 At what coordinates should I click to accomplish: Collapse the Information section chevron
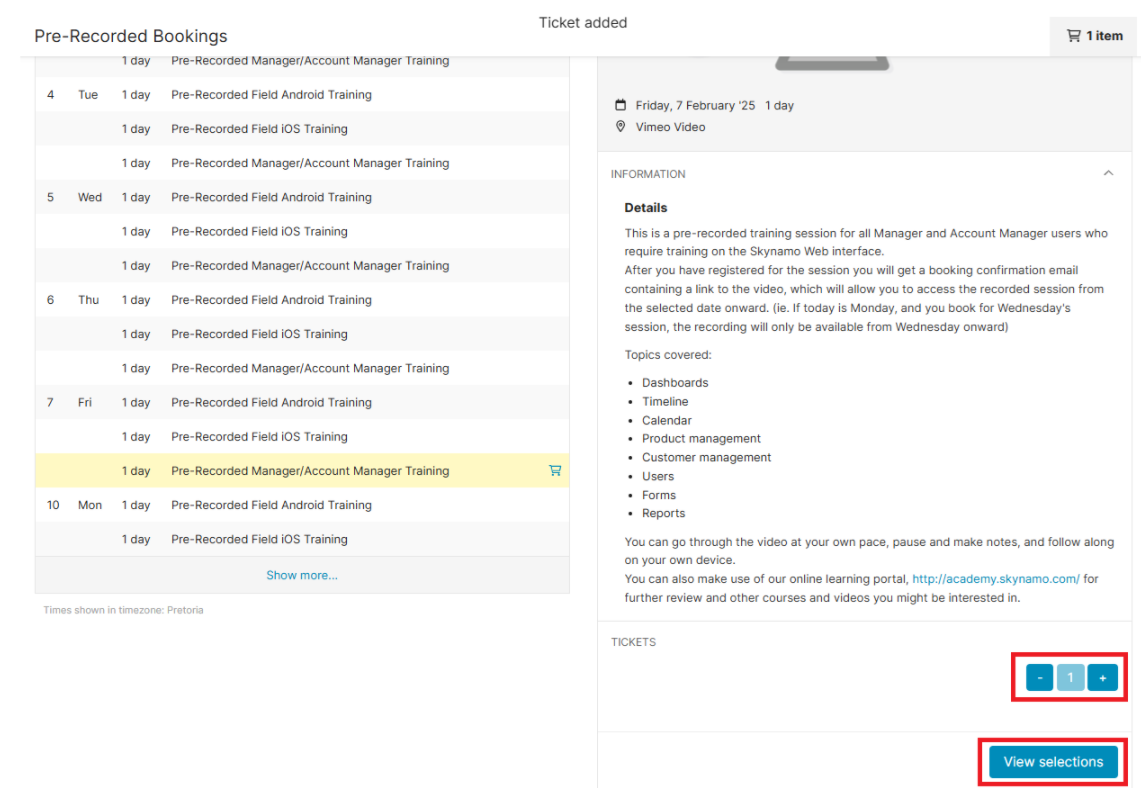[x=1108, y=174]
